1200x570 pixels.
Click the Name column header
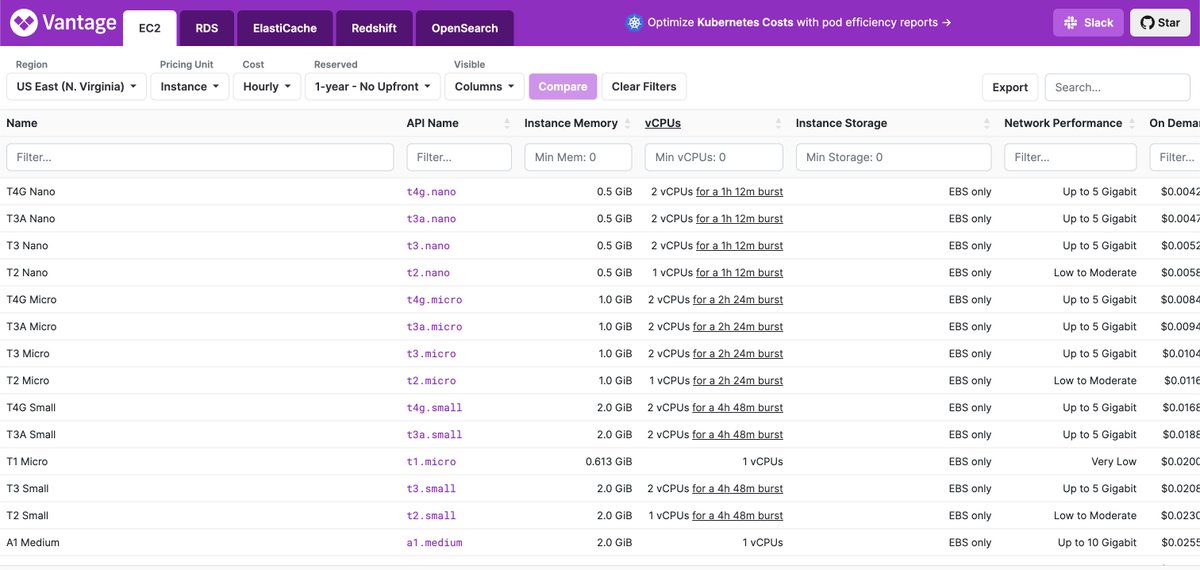(22, 123)
